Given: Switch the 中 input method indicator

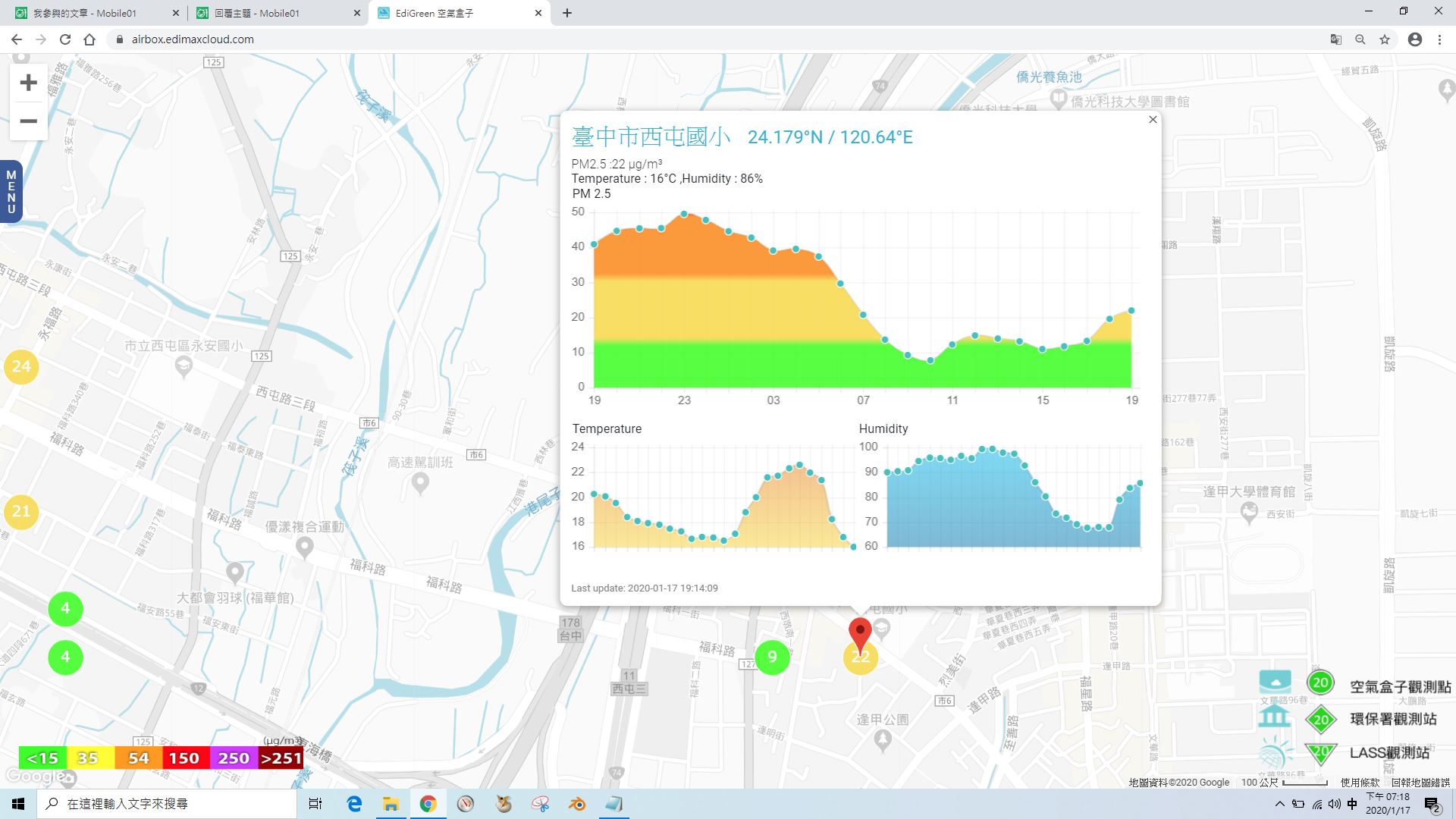Looking at the screenshot, I should pyautogui.click(x=1352, y=804).
